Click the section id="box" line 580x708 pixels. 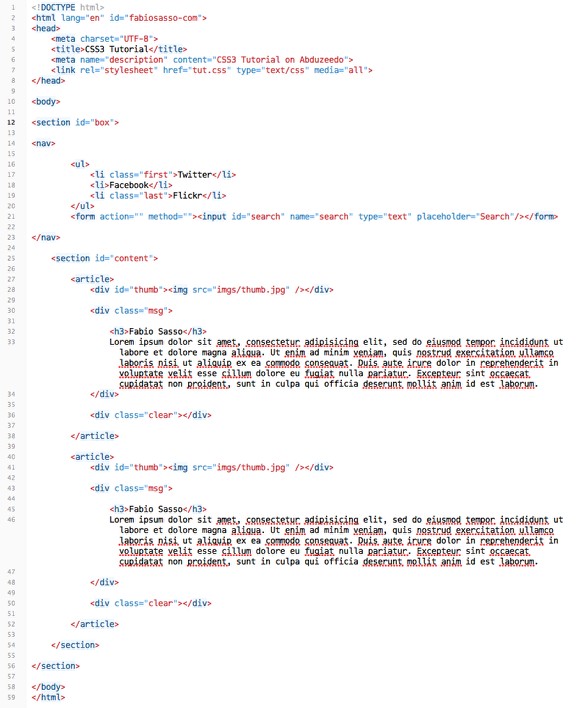click(x=75, y=122)
